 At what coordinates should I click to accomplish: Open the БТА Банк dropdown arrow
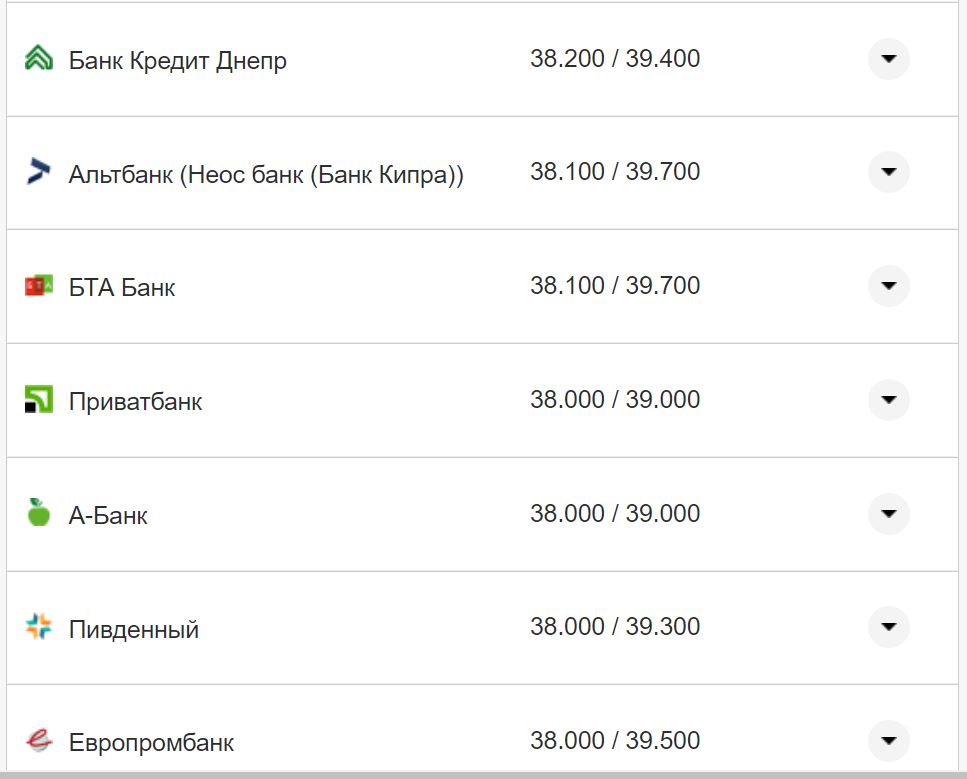(x=888, y=286)
